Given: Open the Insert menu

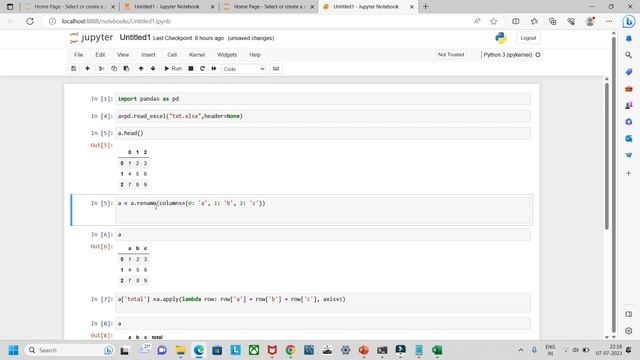Looking at the screenshot, I should click(x=148, y=55).
